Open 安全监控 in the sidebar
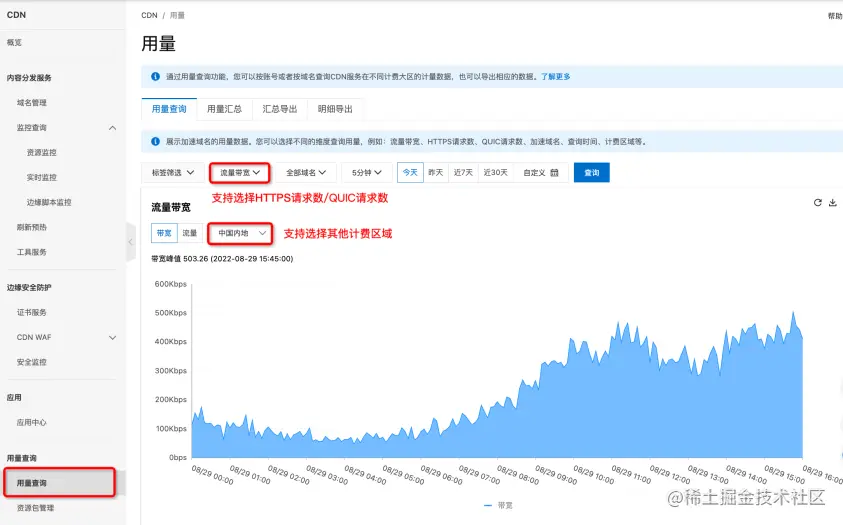This screenshot has width=843, height=525. click(x=32, y=362)
